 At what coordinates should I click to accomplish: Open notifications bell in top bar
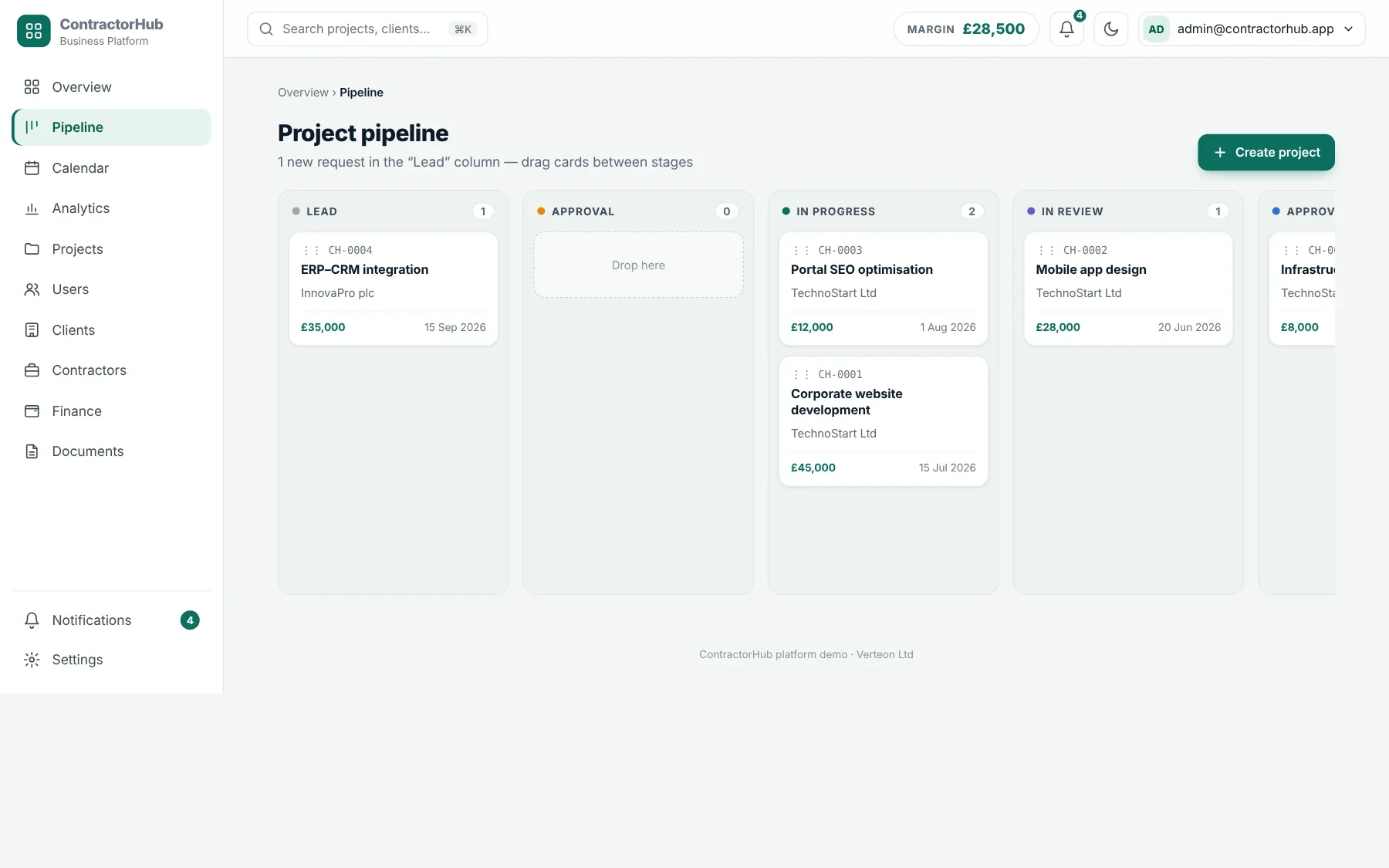pos(1066,29)
